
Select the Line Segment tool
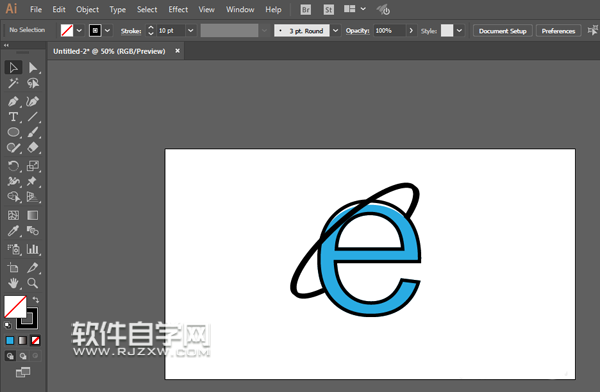[x=33, y=117]
